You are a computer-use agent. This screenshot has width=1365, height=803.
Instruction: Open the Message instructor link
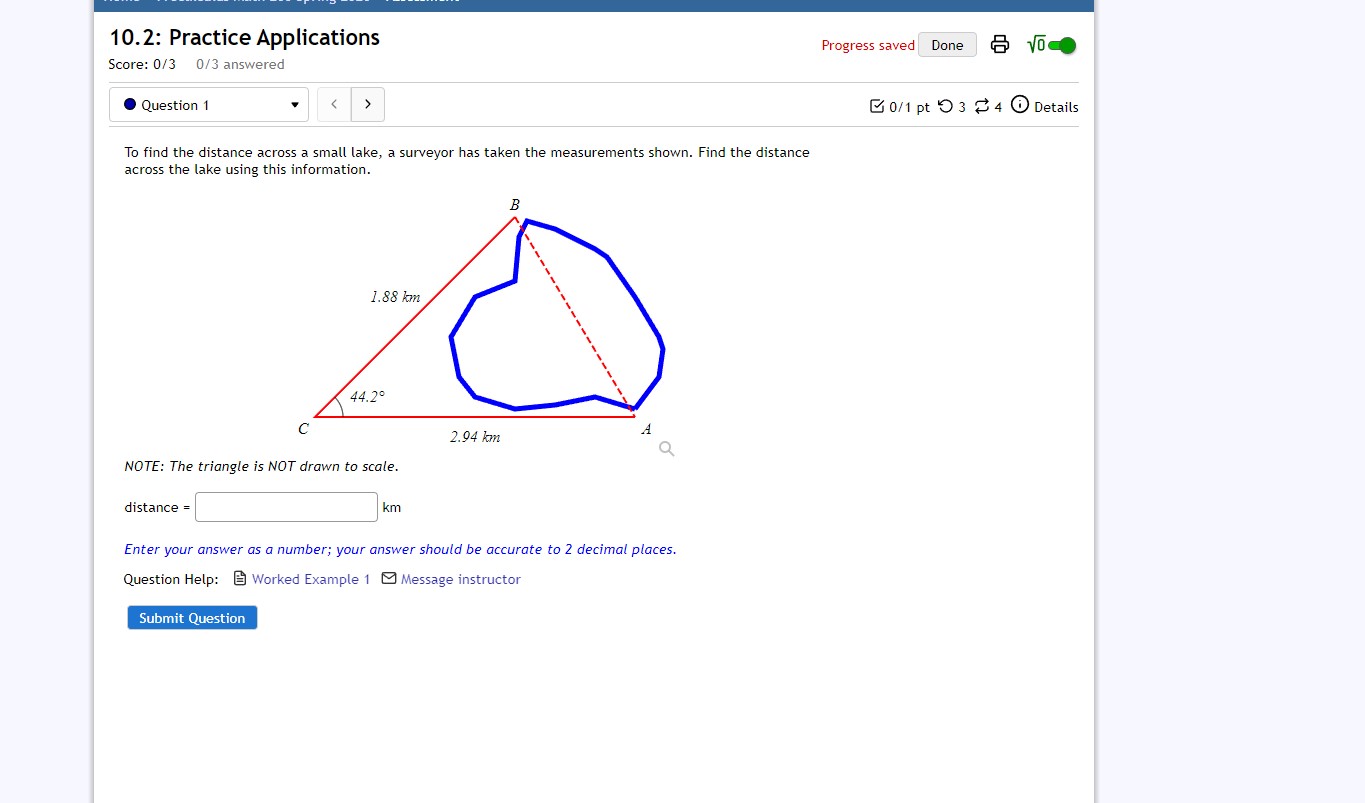click(x=461, y=579)
